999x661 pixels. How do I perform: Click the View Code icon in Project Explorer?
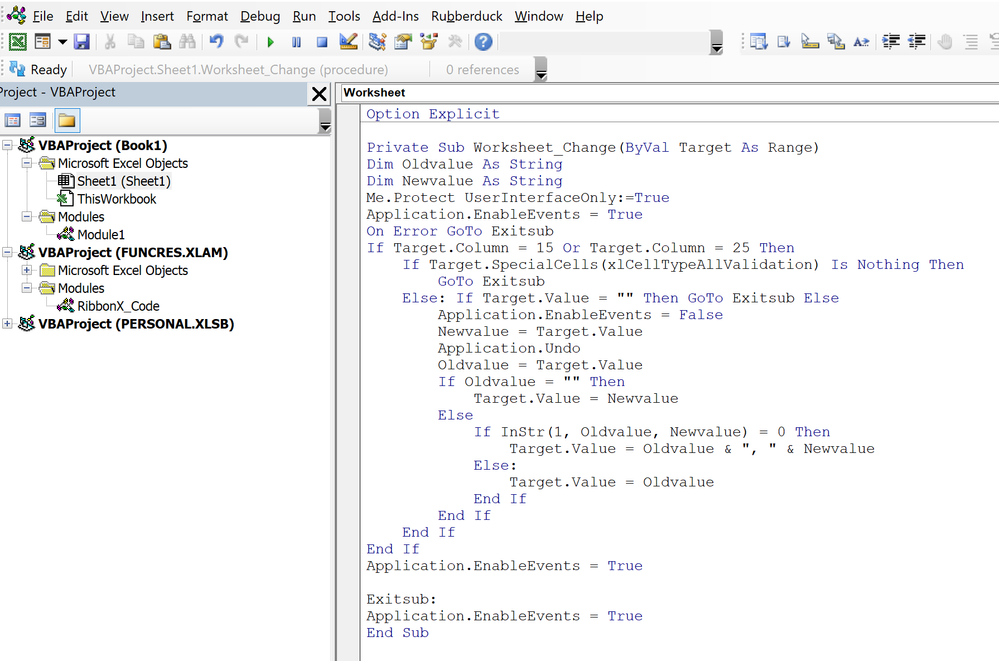coord(13,120)
